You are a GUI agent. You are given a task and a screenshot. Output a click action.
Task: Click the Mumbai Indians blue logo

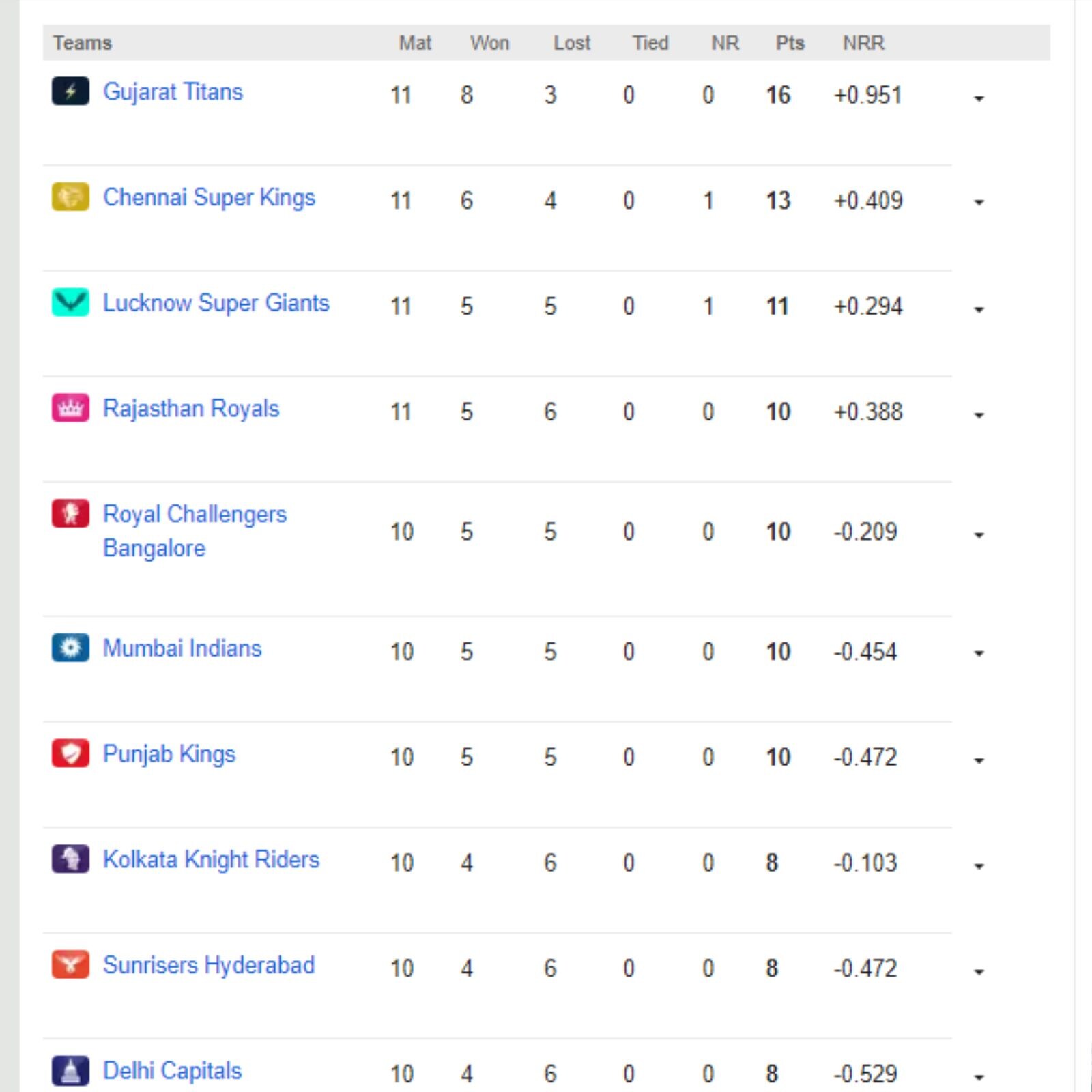(x=70, y=648)
